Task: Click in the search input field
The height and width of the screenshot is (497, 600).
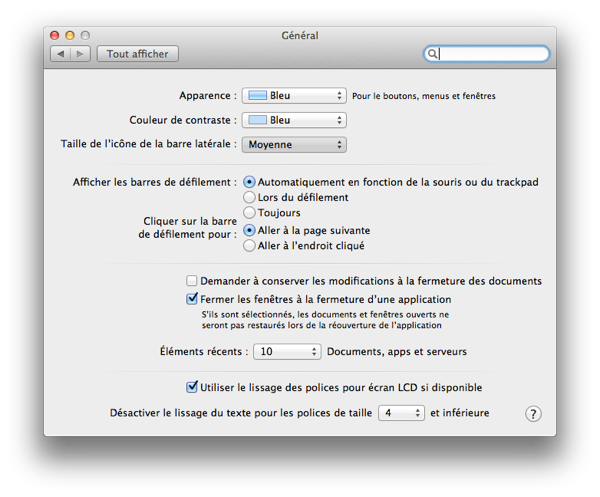Action: 492,54
